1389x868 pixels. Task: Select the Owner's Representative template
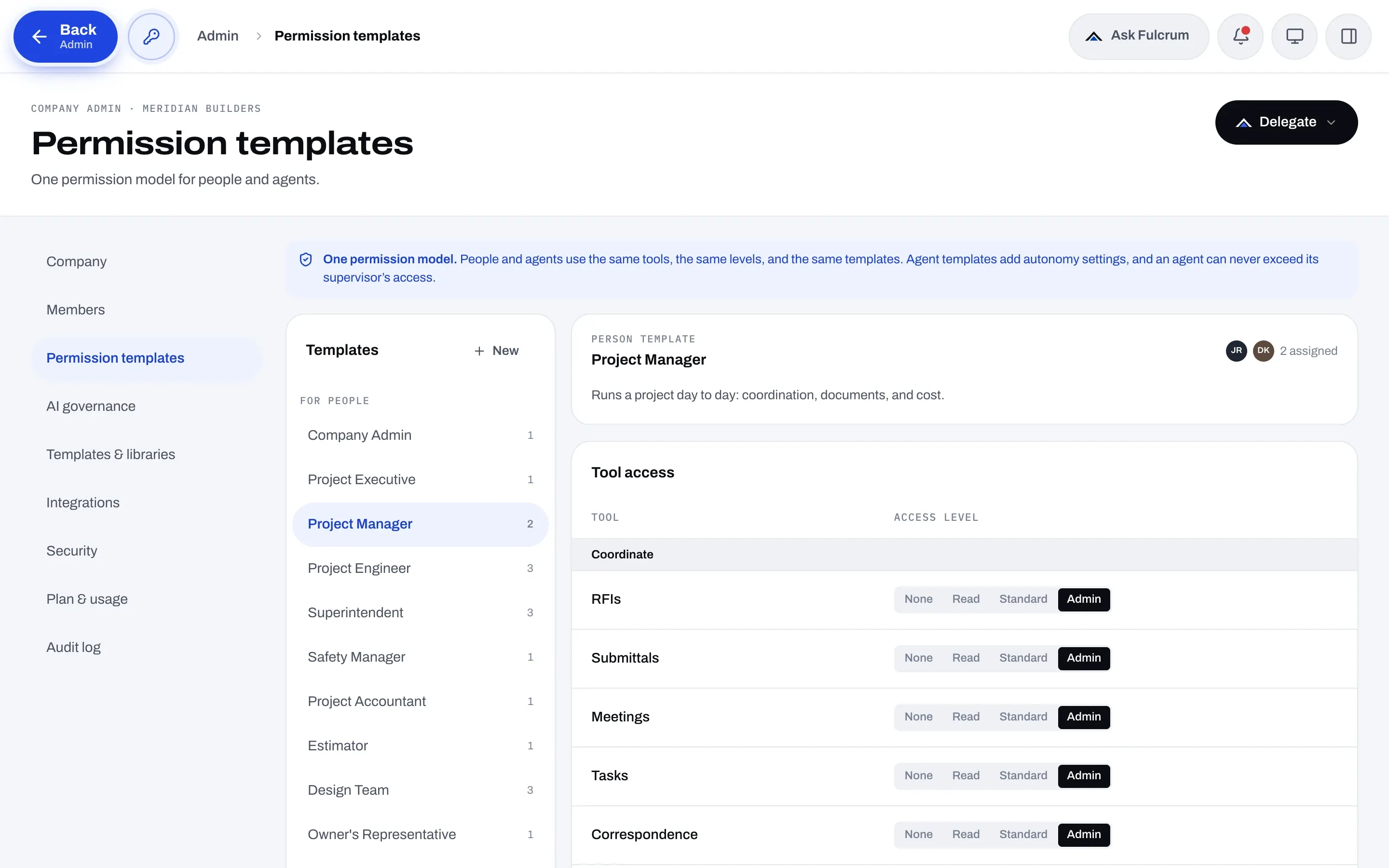pyautogui.click(x=420, y=835)
